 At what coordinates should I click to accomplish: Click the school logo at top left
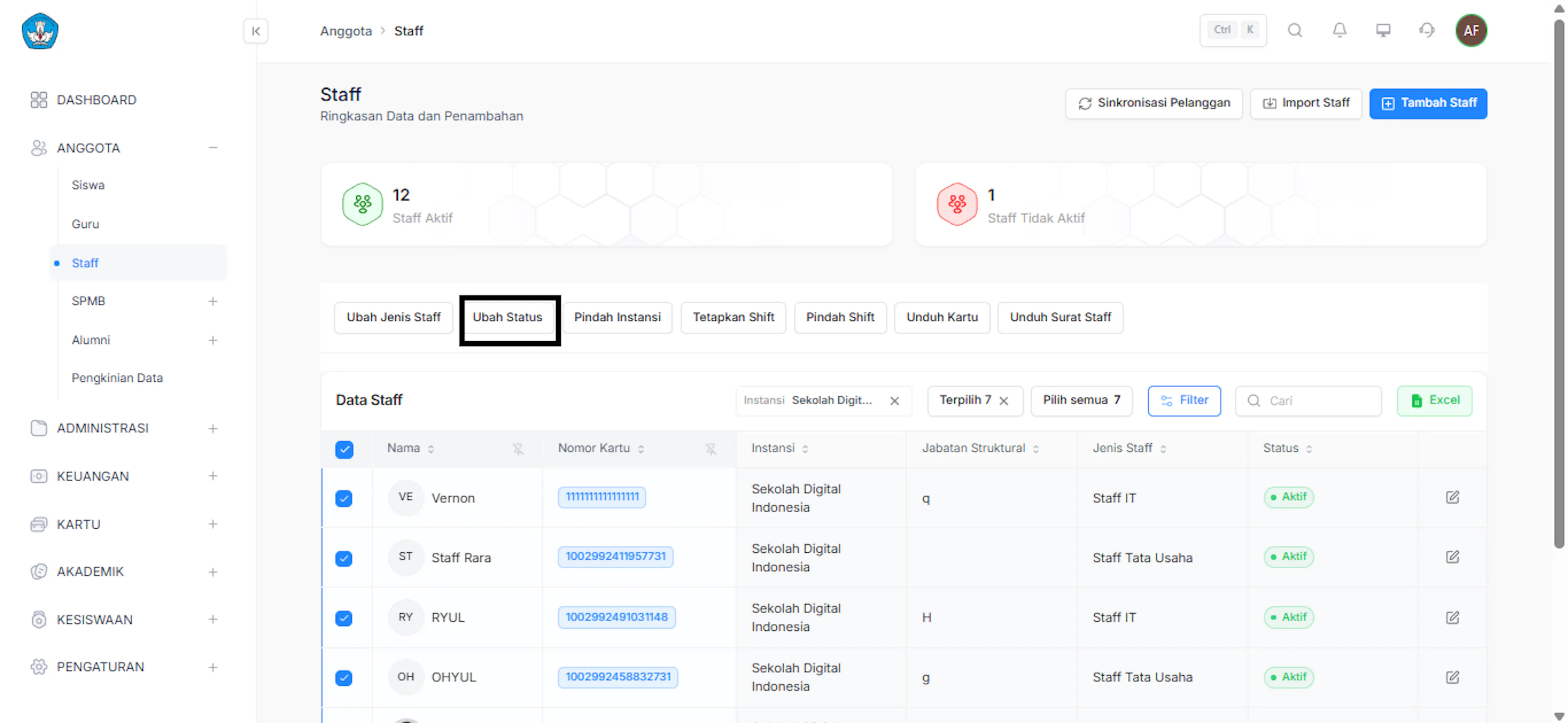pos(40,31)
